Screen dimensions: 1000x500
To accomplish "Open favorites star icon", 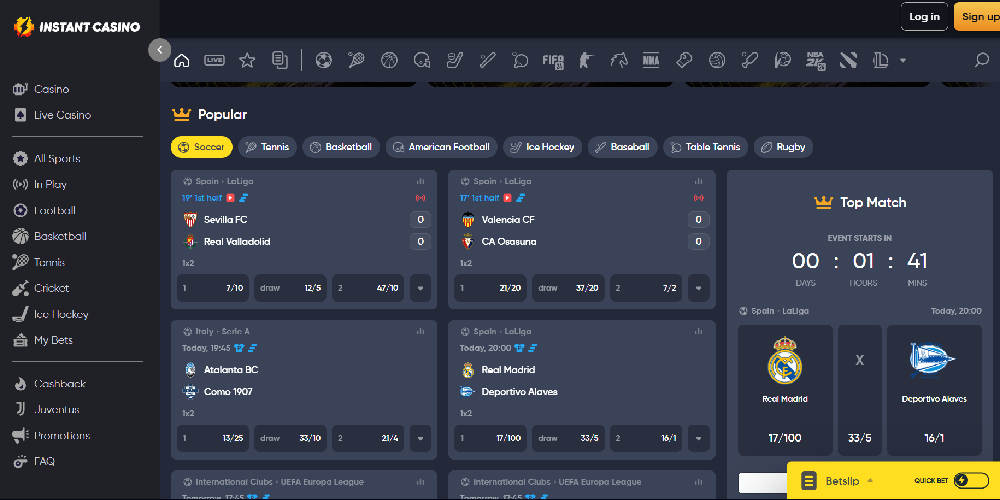I will tap(247, 60).
